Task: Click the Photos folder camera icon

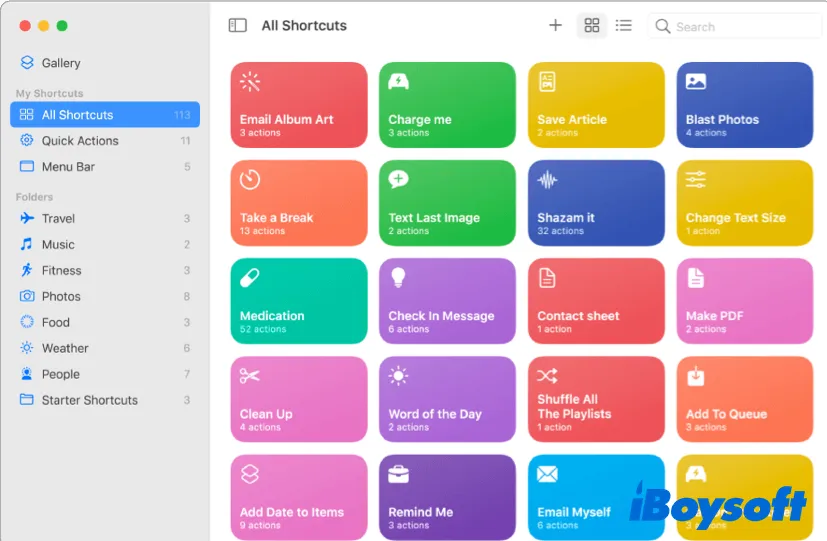Action: click(x=27, y=297)
